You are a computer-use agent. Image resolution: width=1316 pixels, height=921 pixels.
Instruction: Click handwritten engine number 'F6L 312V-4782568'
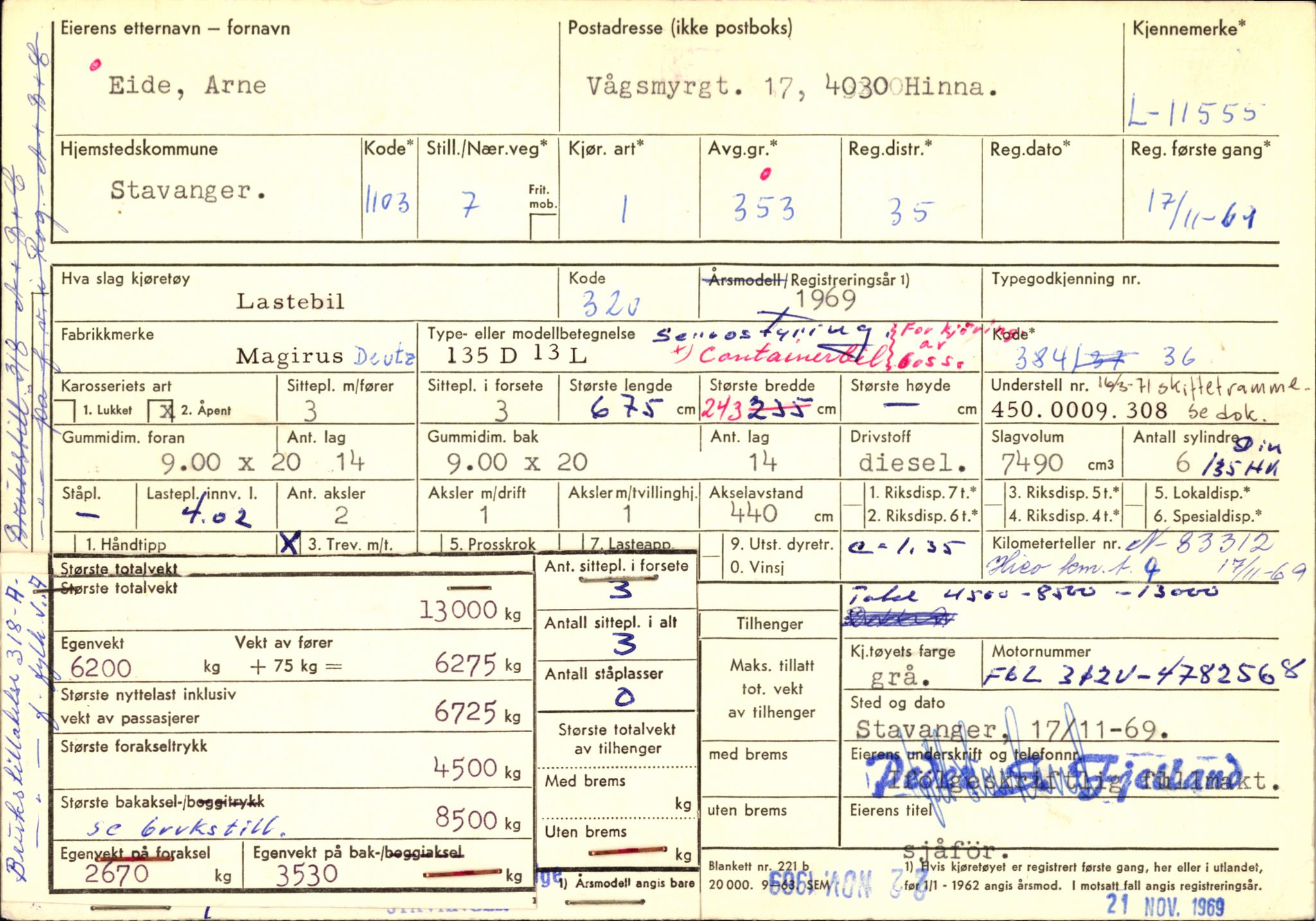click(1143, 674)
